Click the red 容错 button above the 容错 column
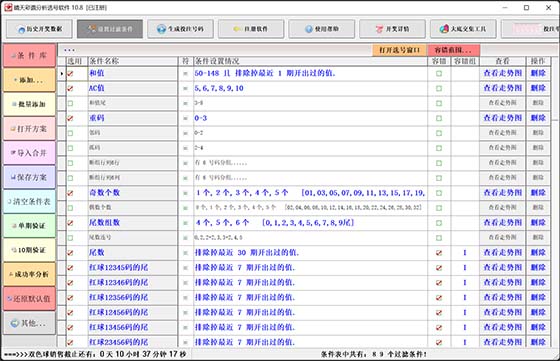Viewport: 560px width, 361px height. (x=453, y=50)
